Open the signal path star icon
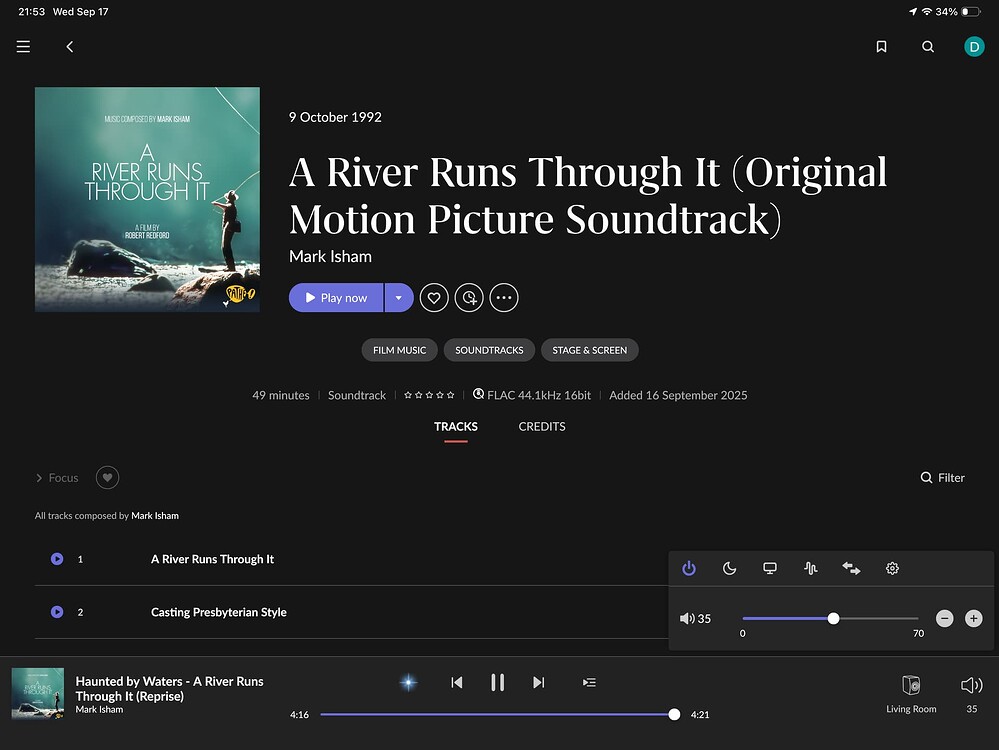The height and width of the screenshot is (750, 999). pos(408,682)
